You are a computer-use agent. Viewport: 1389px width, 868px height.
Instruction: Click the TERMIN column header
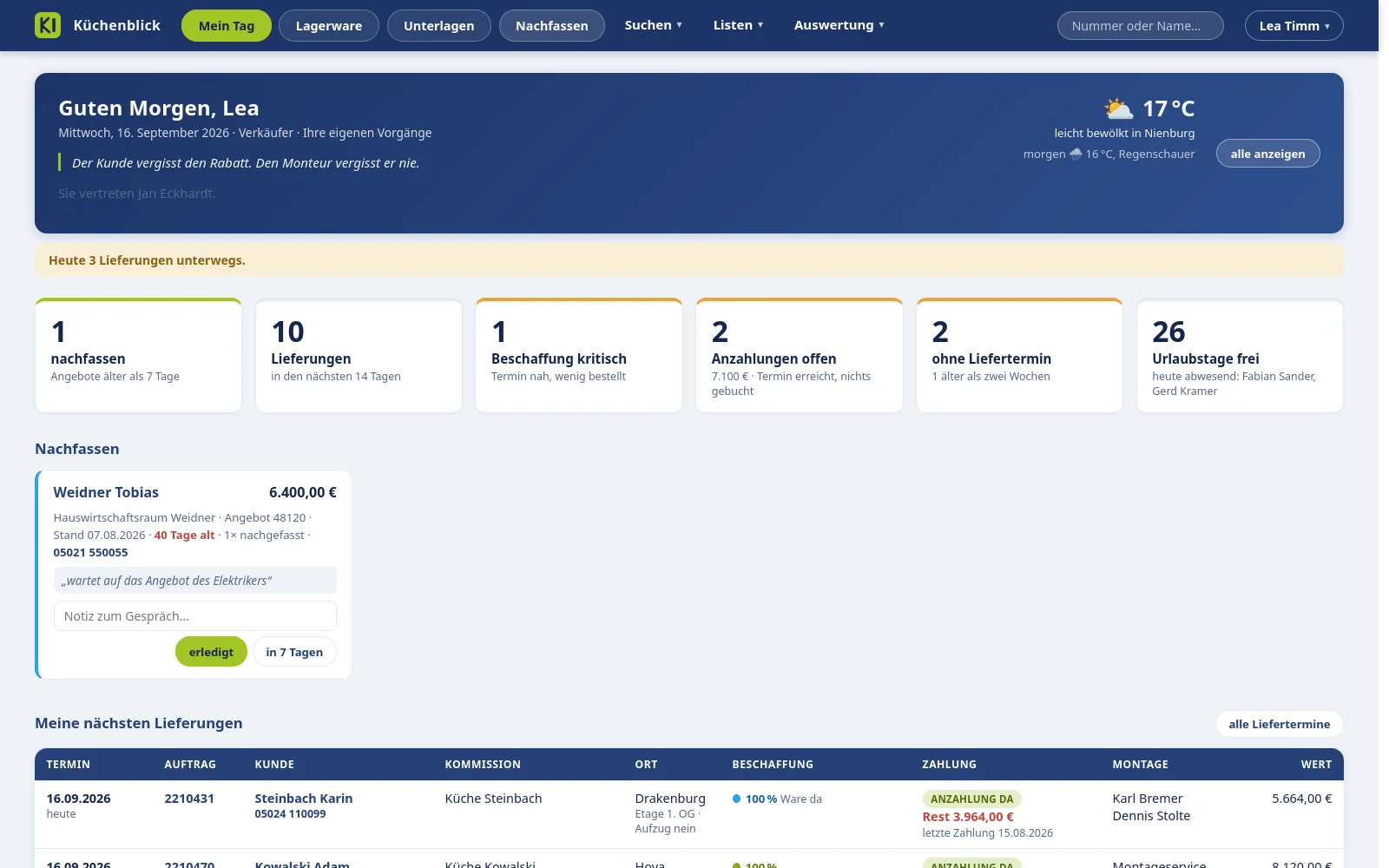click(69, 765)
